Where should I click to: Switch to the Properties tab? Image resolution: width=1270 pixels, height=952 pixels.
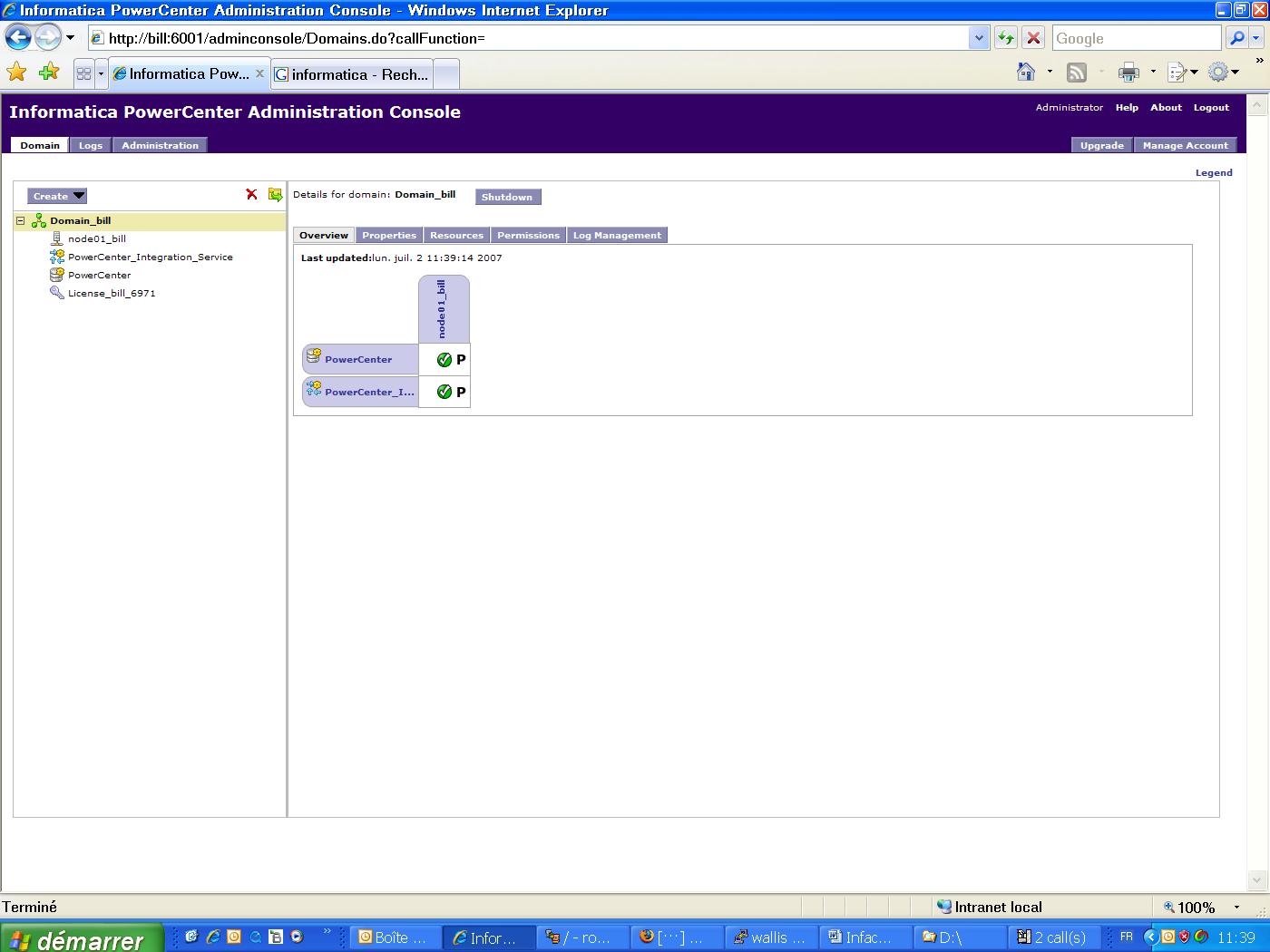[x=389, y=235]
